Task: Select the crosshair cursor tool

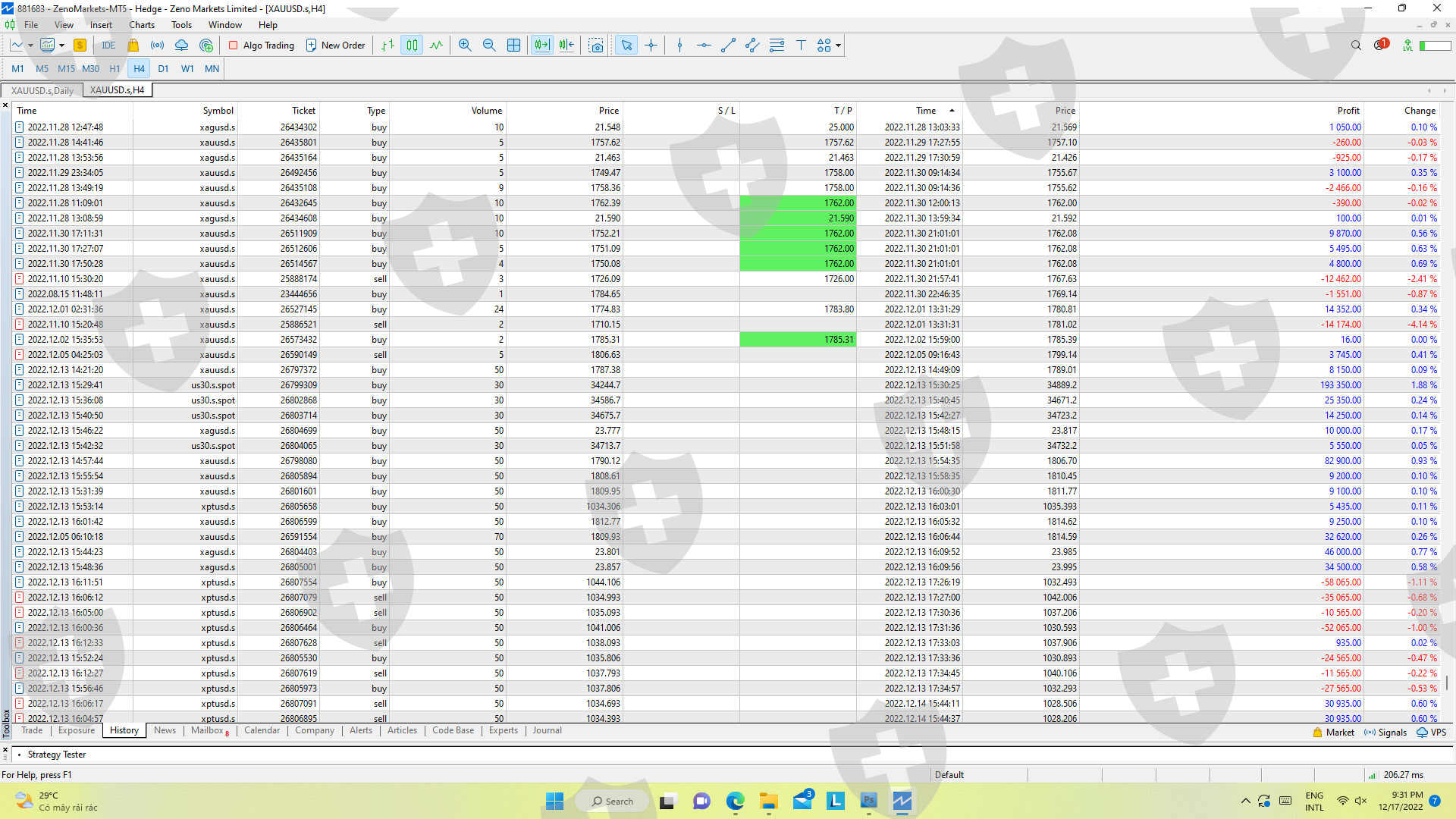Action: 651,45
